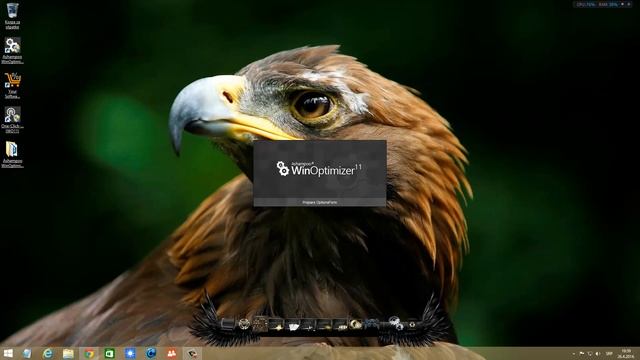Open the blue circular C taskbar app
640x360 pixels.
pos(151,353)
